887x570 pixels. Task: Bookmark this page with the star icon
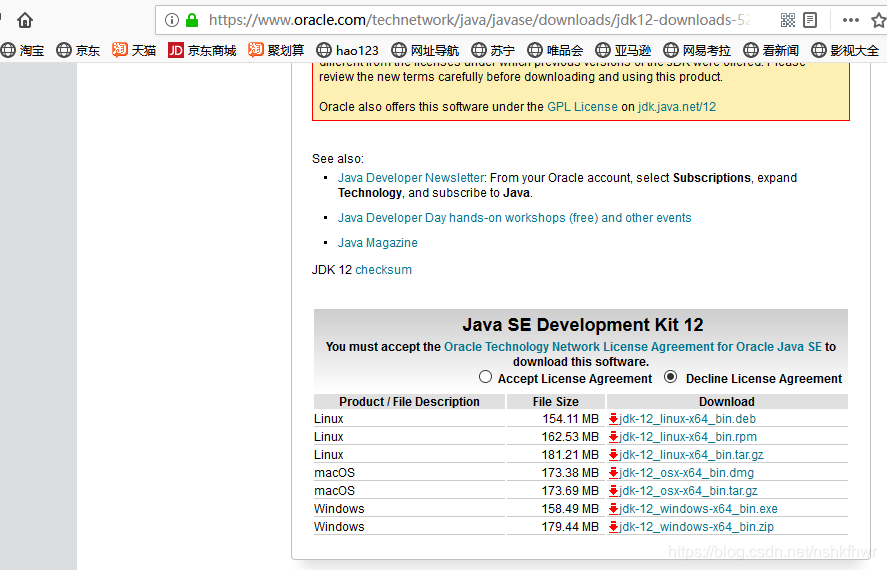pyautogui.click(x=879, y=20)
